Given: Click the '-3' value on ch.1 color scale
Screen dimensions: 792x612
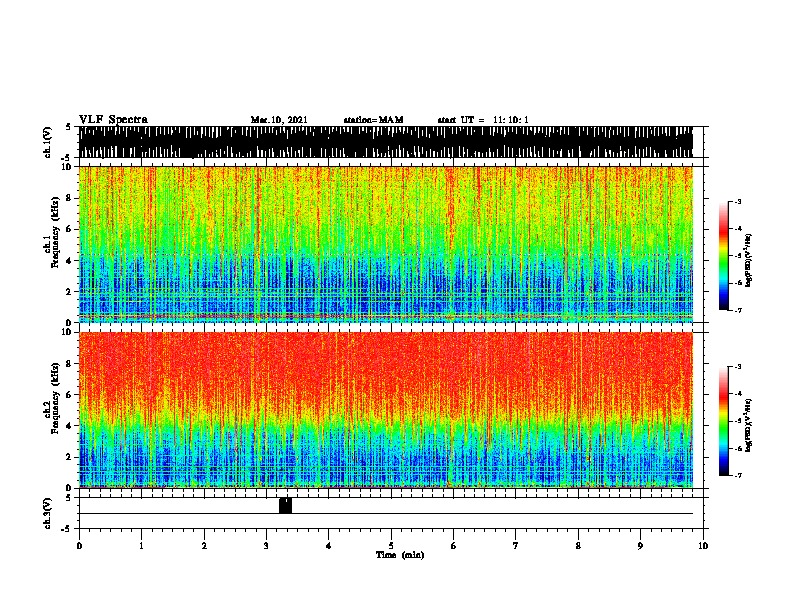Looking at the screenshot, I should click(737, 201).
